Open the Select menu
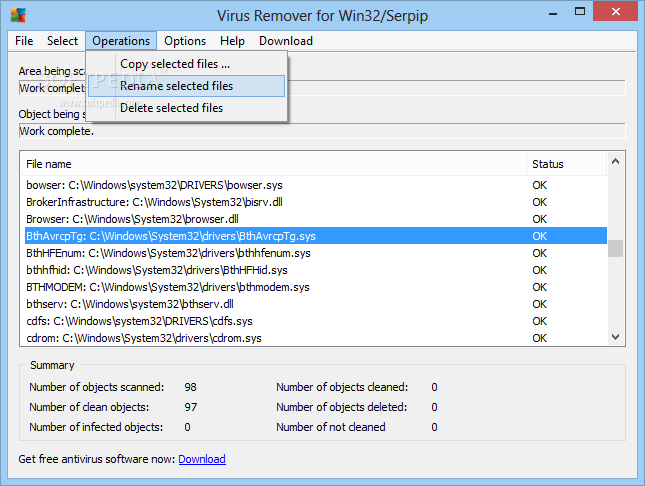This screenshot has width=645, height=486. coord(62,41)
